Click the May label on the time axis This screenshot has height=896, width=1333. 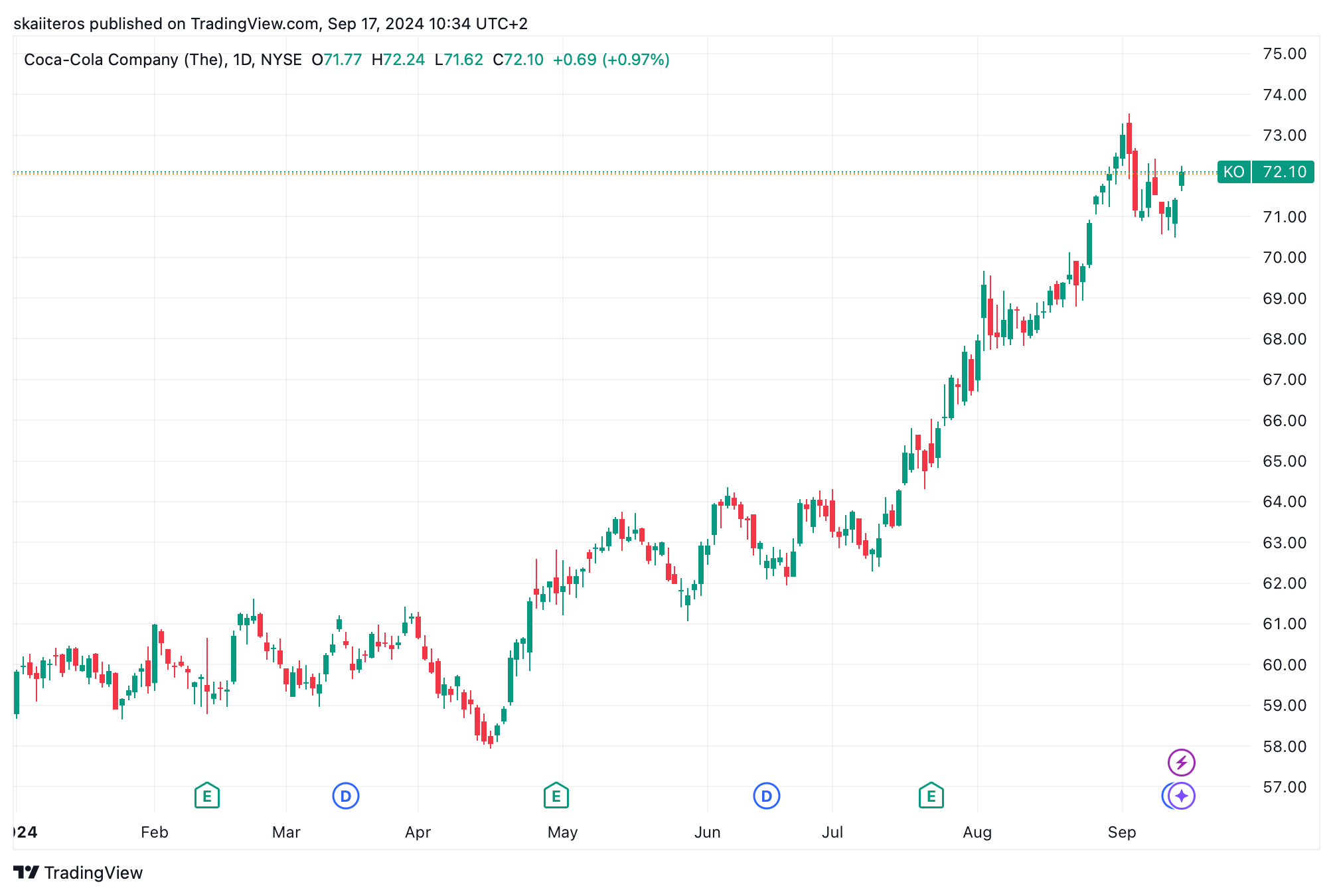[x=562, y=832]
